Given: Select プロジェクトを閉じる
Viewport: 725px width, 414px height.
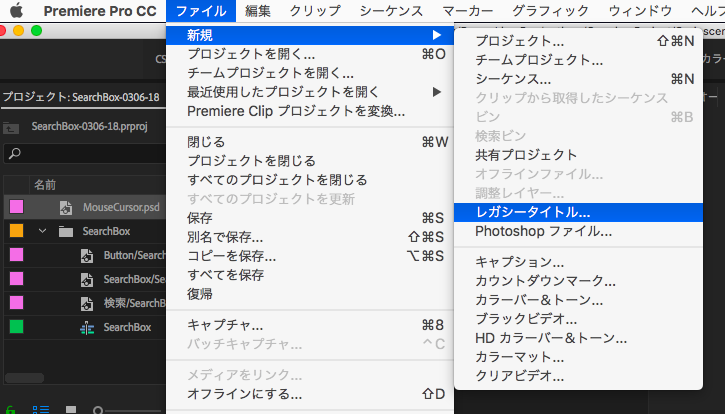Looking at the screenshot, I should tap(310, 161).
